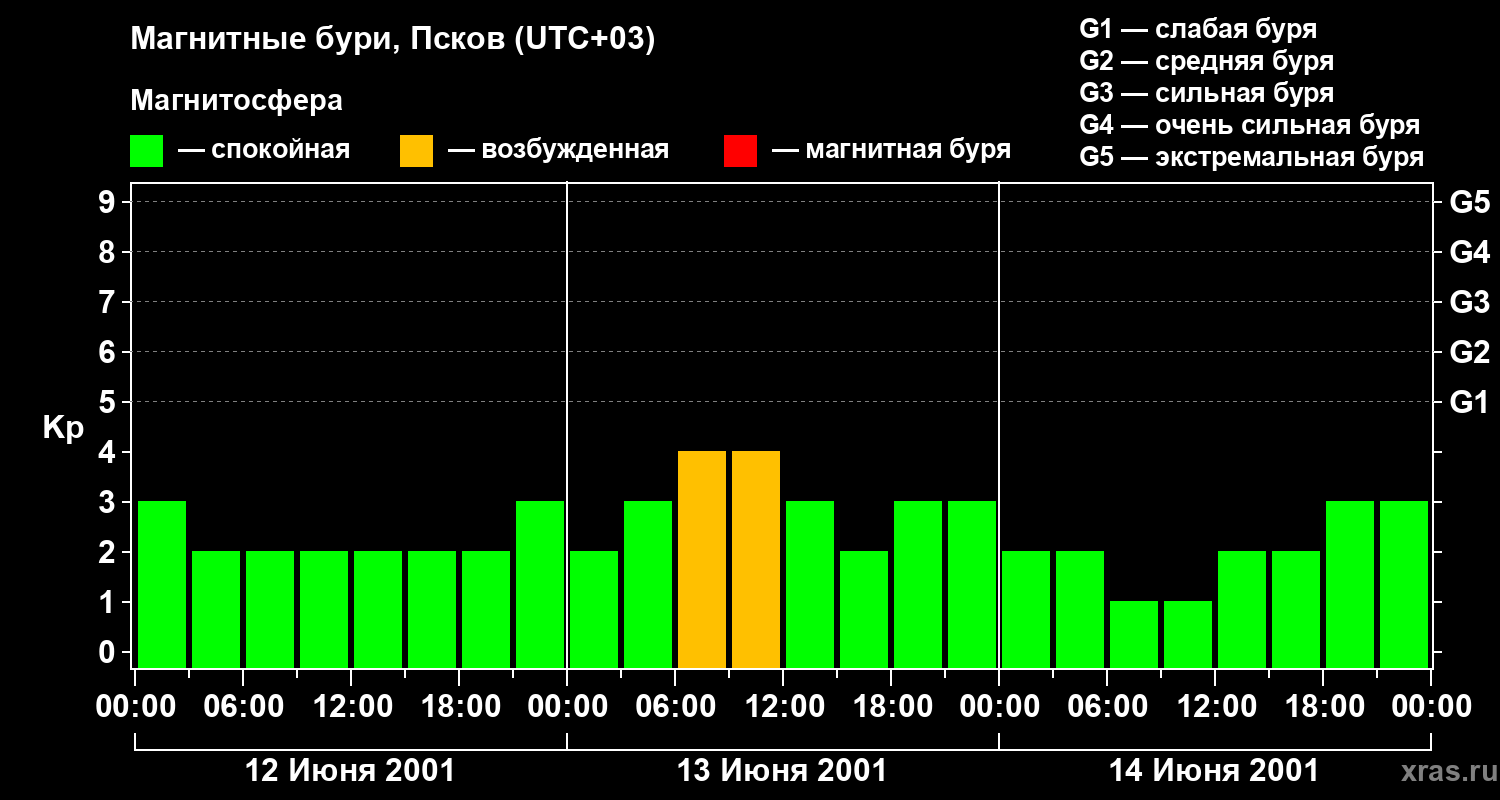The image size is (1500, 800).
Task: Click the '— возбужденная' legend label
Action: 558,150
